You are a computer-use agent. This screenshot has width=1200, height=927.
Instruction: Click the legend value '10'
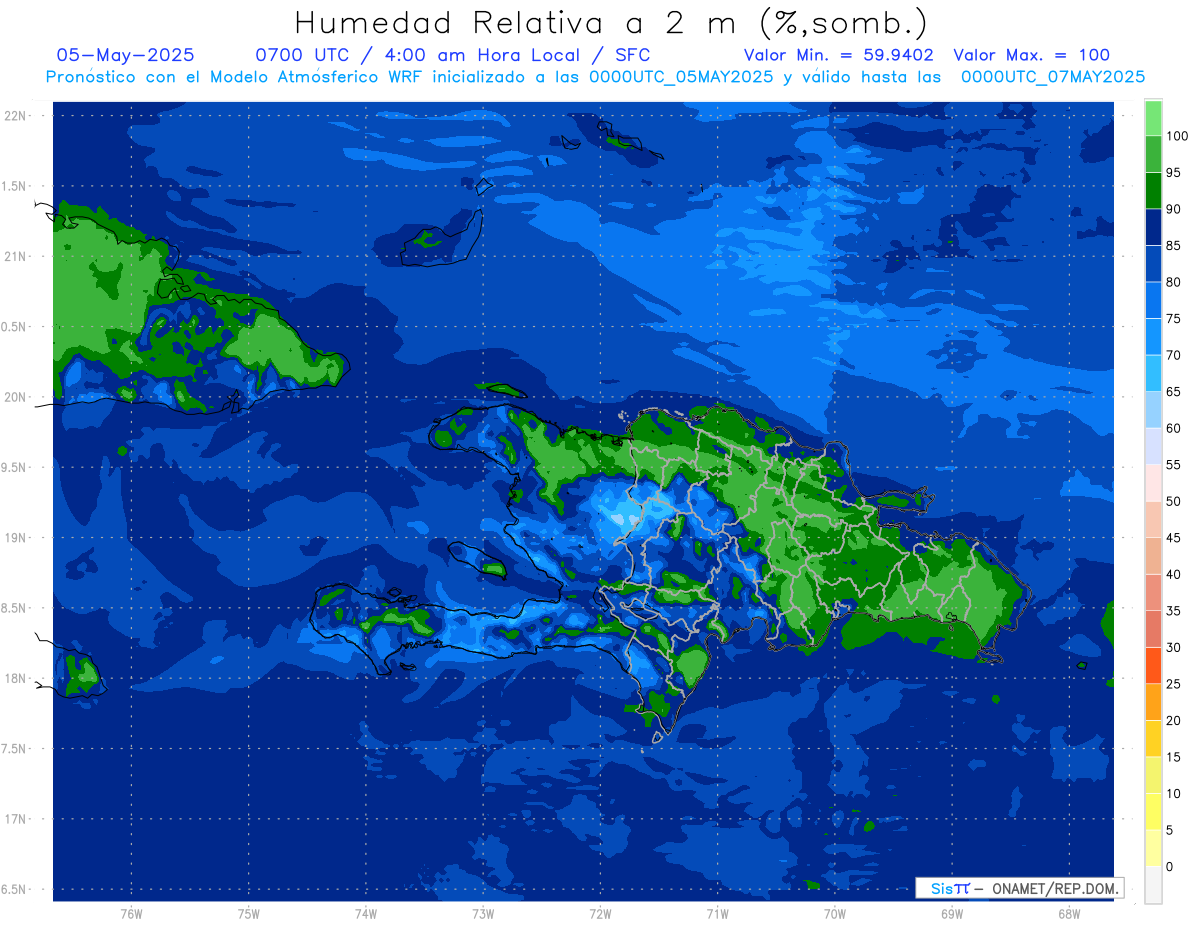click(1174, 793)
